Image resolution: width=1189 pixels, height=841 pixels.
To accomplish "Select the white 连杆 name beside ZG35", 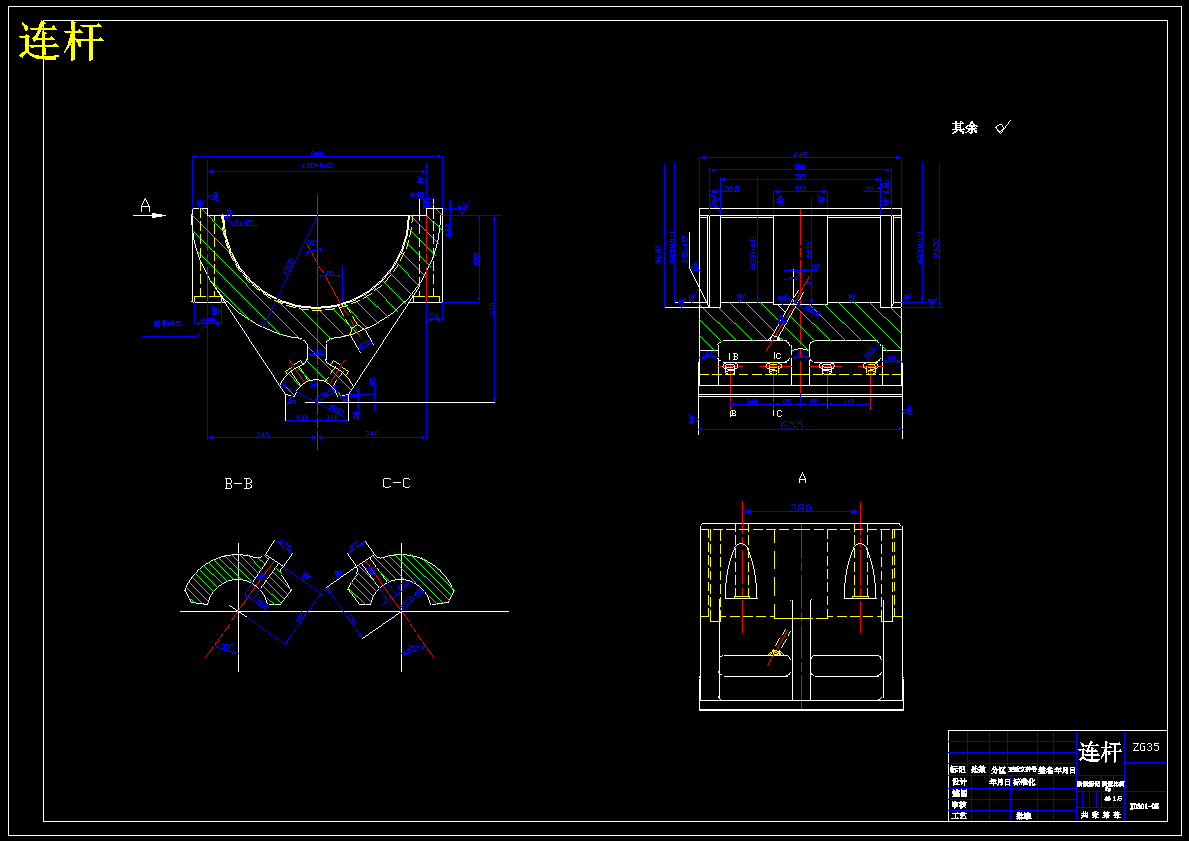I will pos(1100,752).
